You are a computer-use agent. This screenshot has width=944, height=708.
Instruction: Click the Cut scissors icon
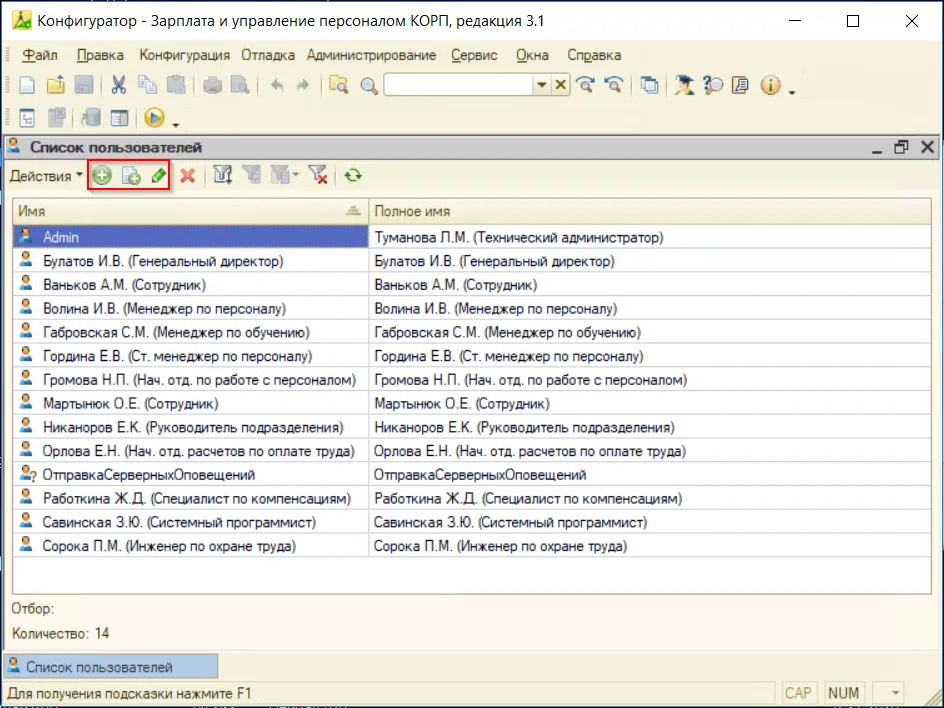118,86
